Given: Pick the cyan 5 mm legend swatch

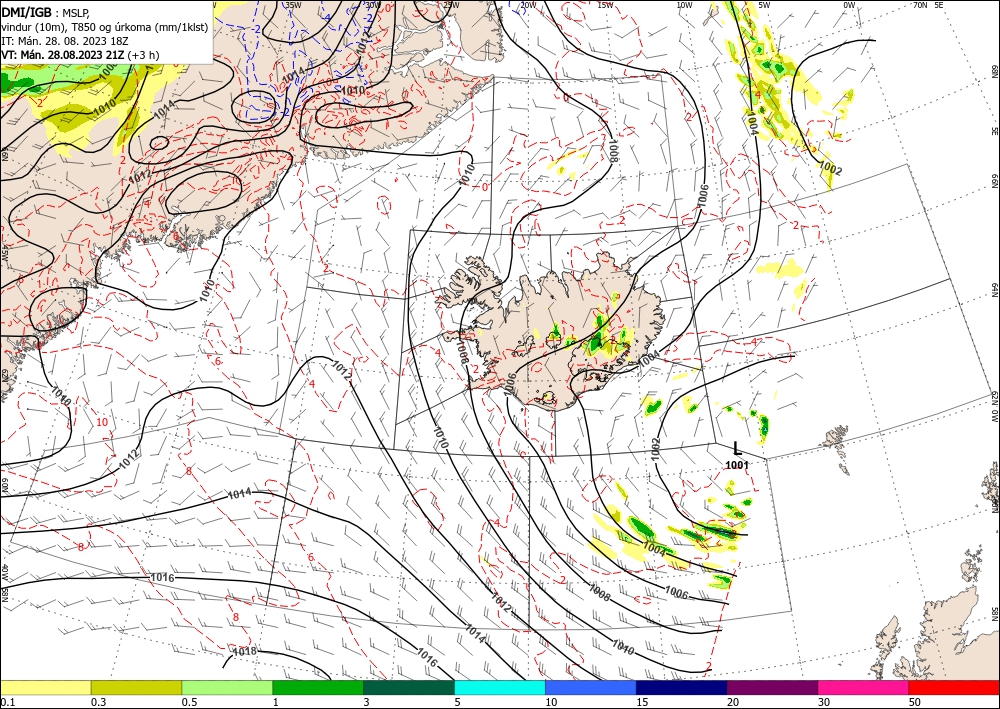Looking at the screenshot, I should click(500, 687).
